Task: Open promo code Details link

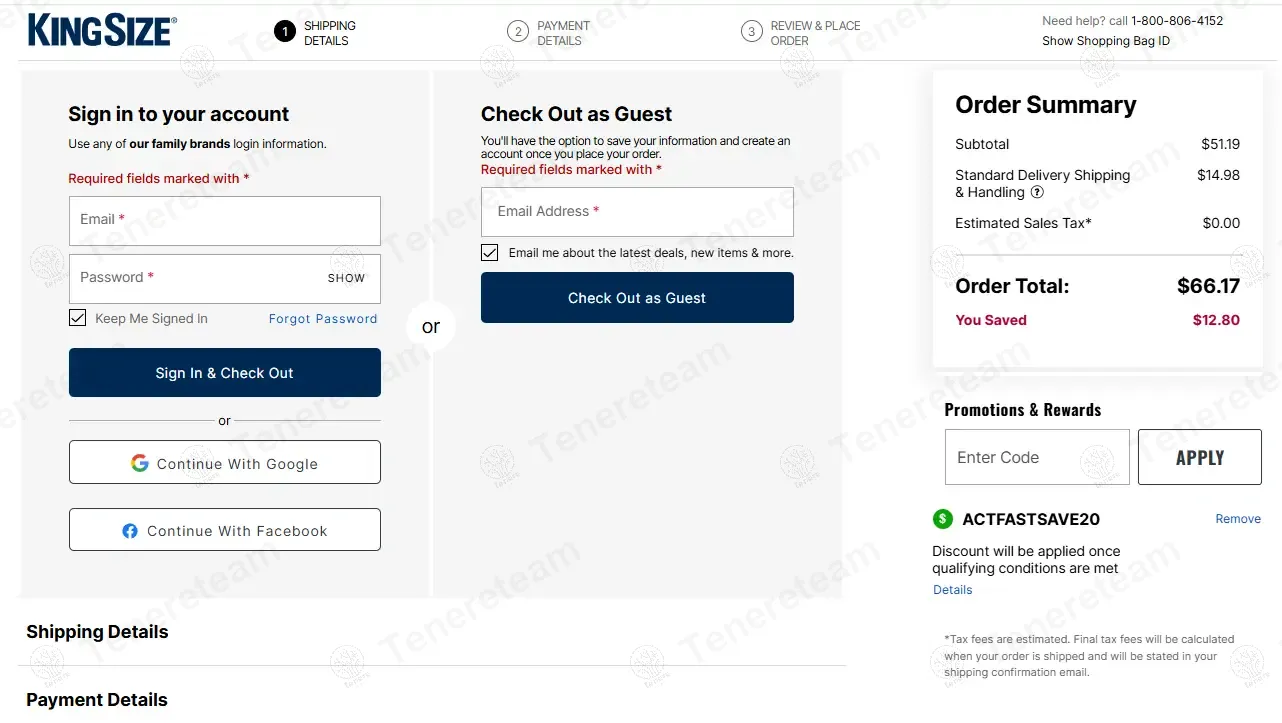Action: point(952,590)
